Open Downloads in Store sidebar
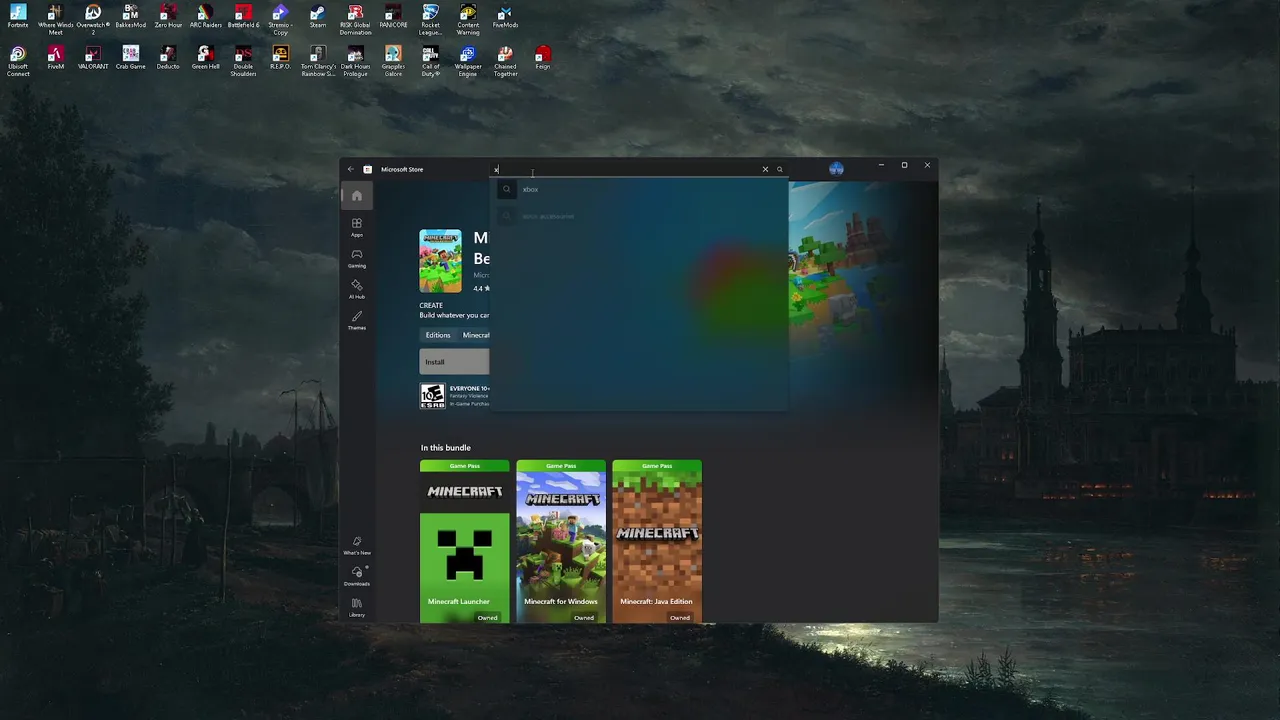The image size is (1280, 720). 357,576
